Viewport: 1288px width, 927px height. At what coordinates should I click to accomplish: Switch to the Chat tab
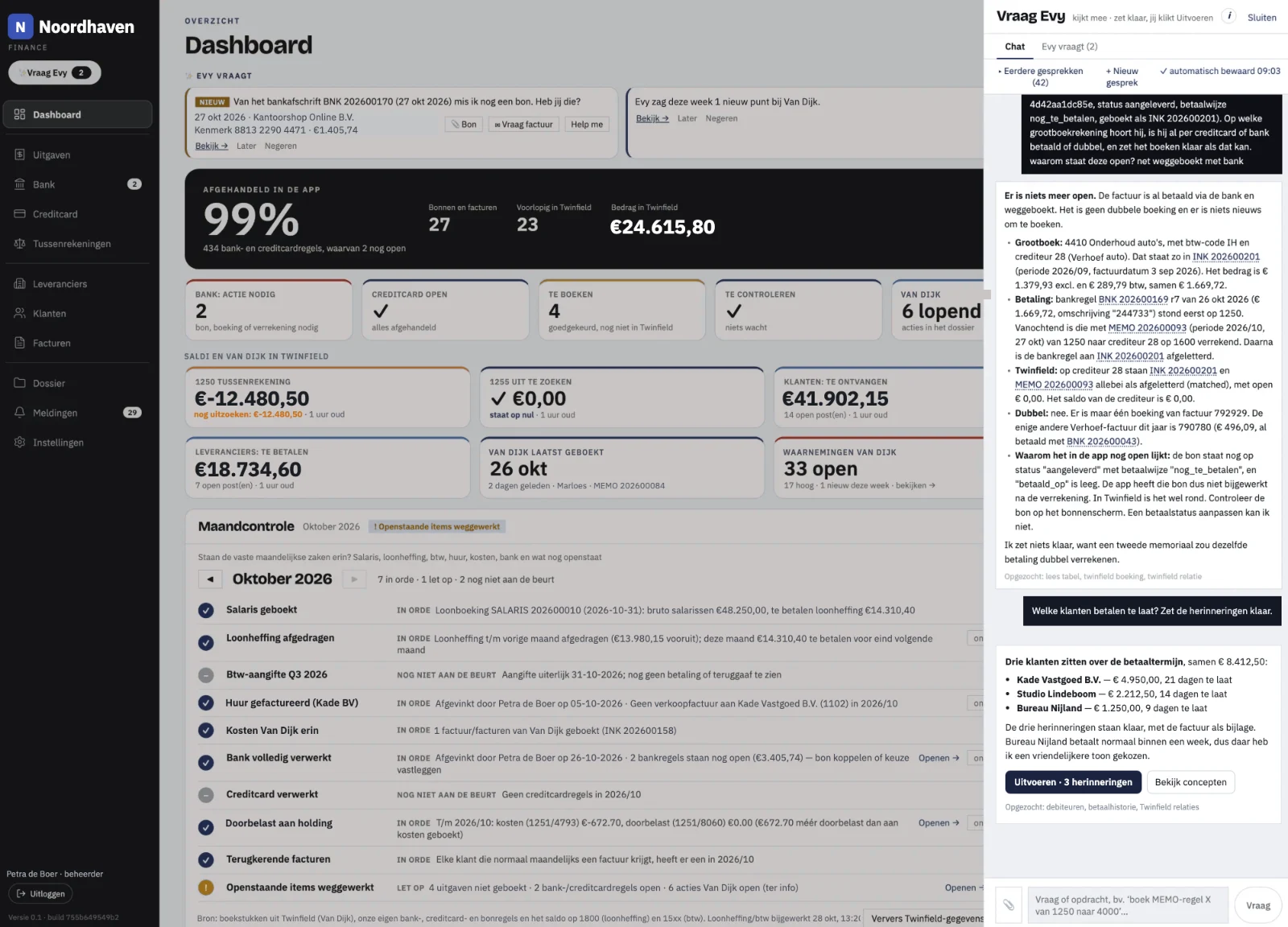[1015, 47]
